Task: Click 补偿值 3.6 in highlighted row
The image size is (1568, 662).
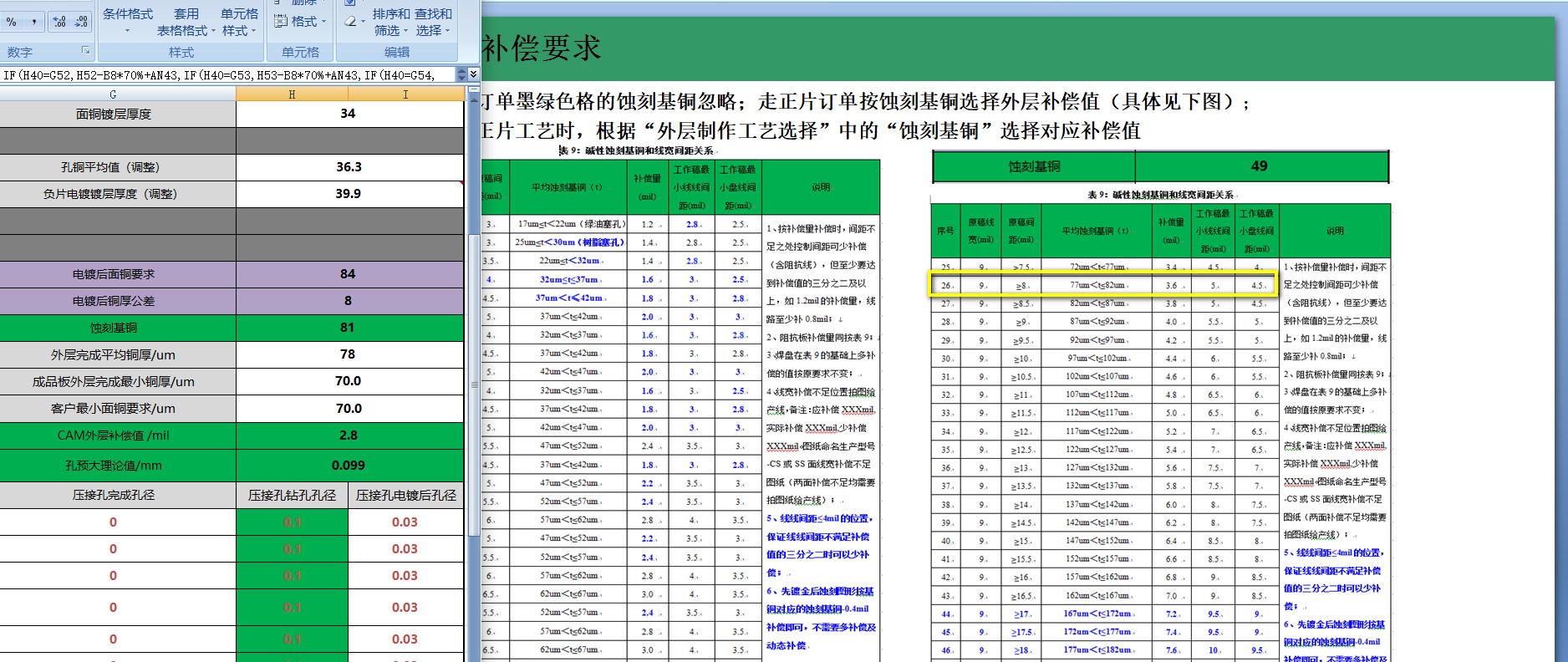Action: click(x=1171, y=285)
